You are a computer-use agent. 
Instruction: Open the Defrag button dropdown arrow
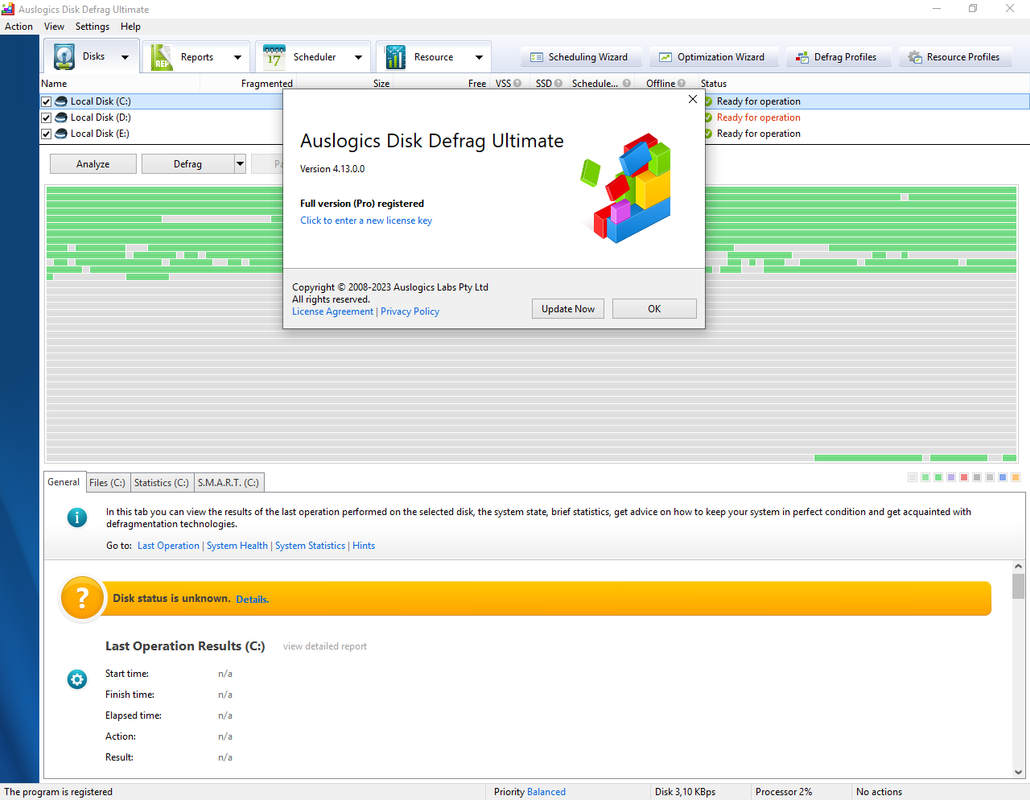(240, 164)
